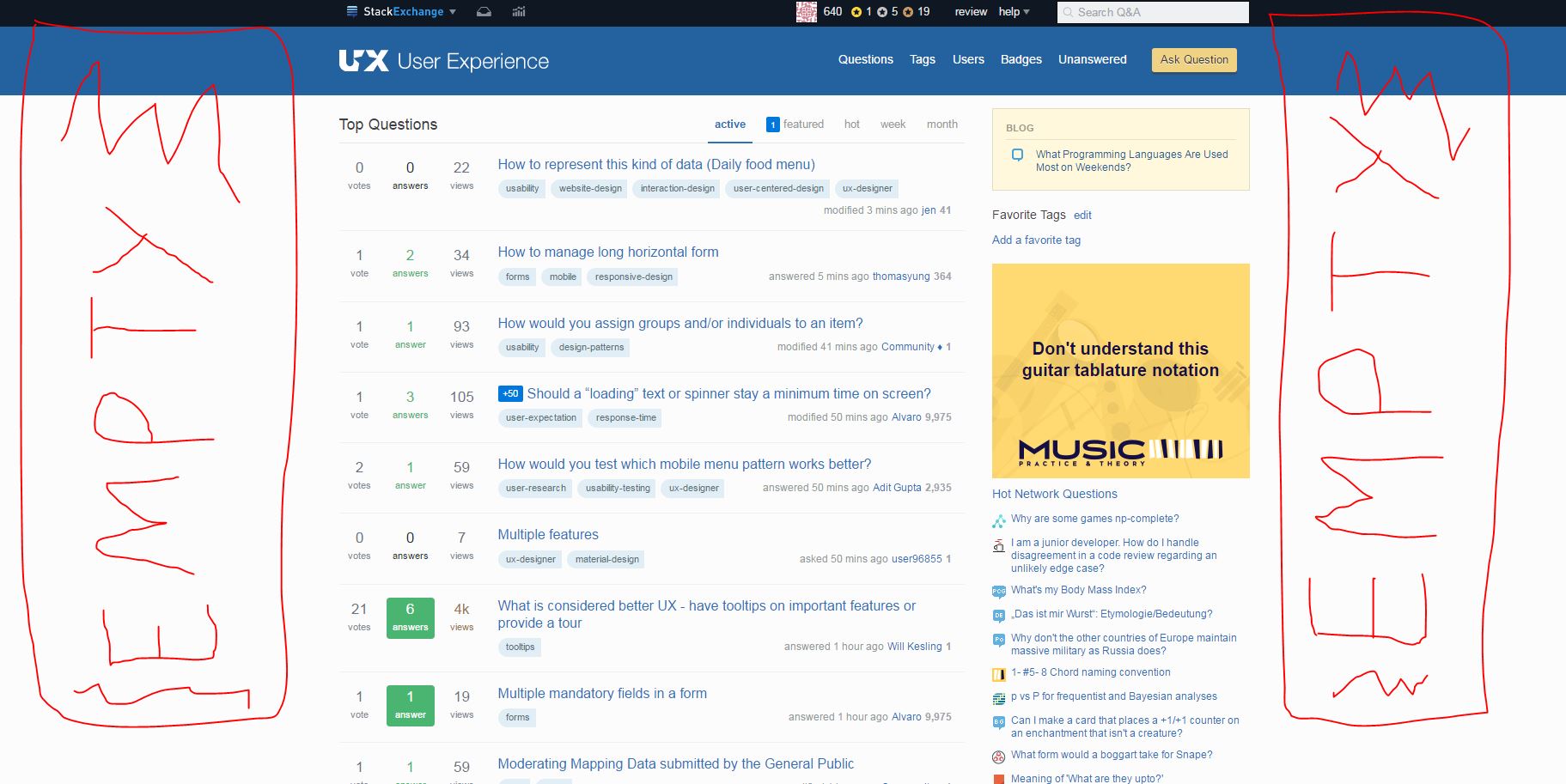Switch to the hot tab
The image size is (1566, 784).
(851, 125)
